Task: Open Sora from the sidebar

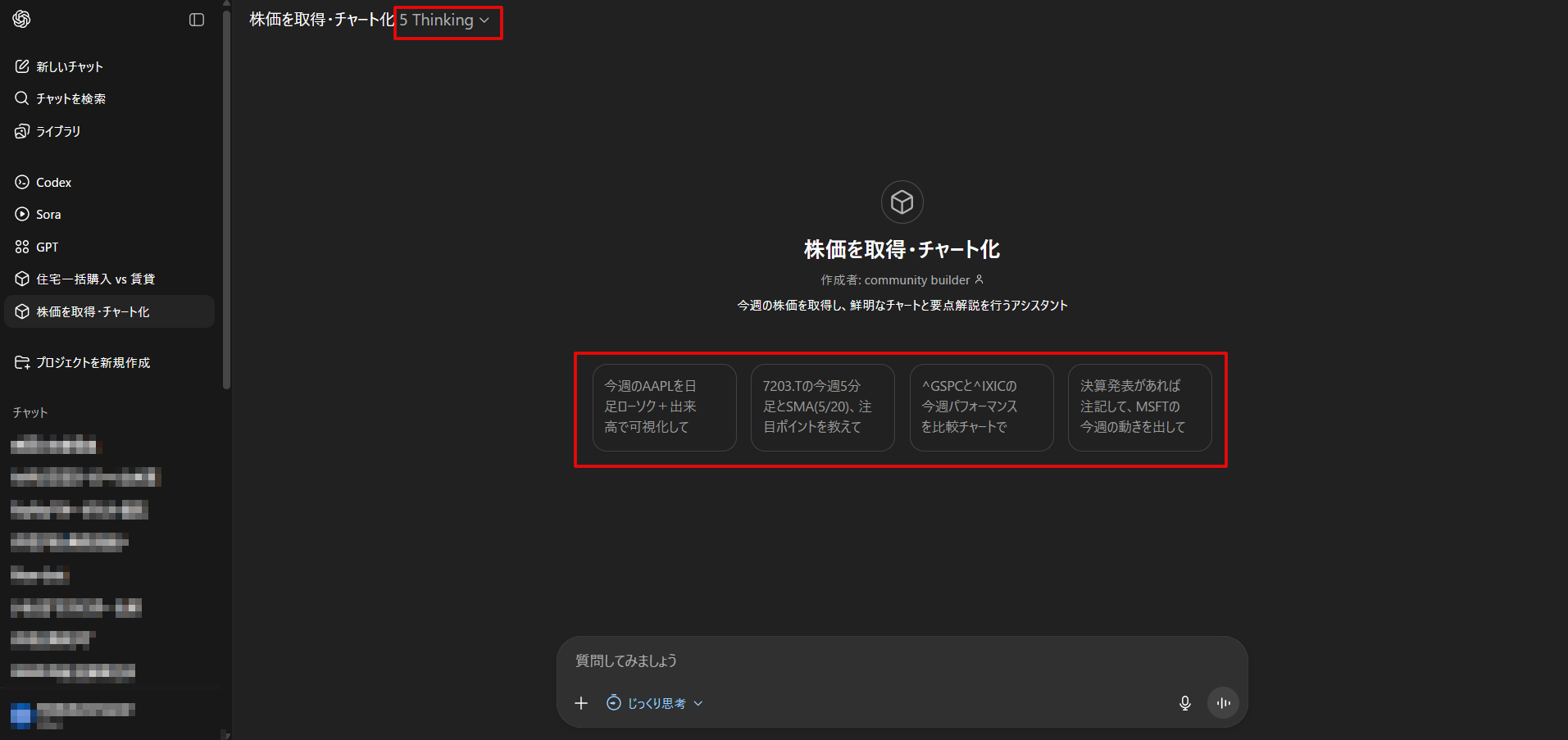Action: (x=48, y=214)
